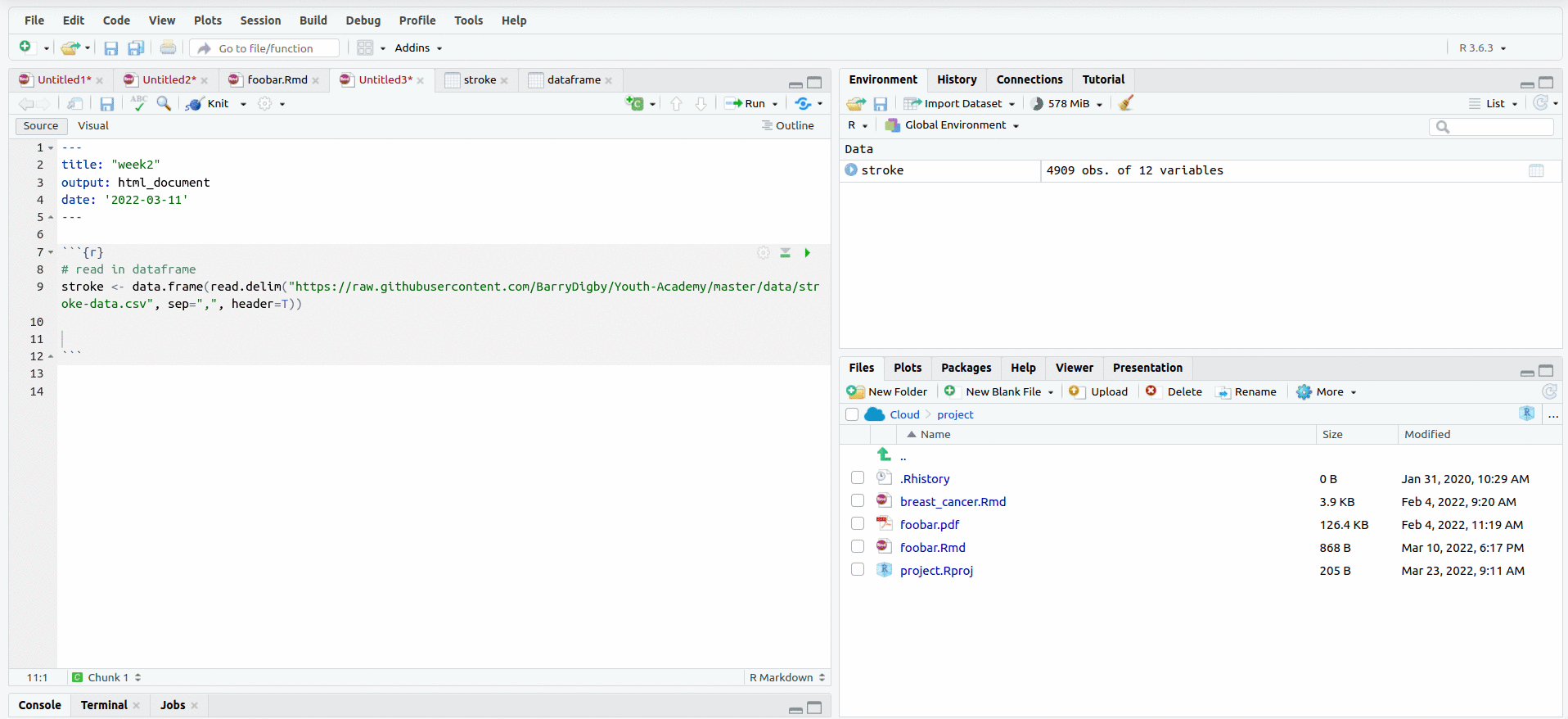Run all chunks above icon
1568x719 pixels.
click(x=785, y=253)
